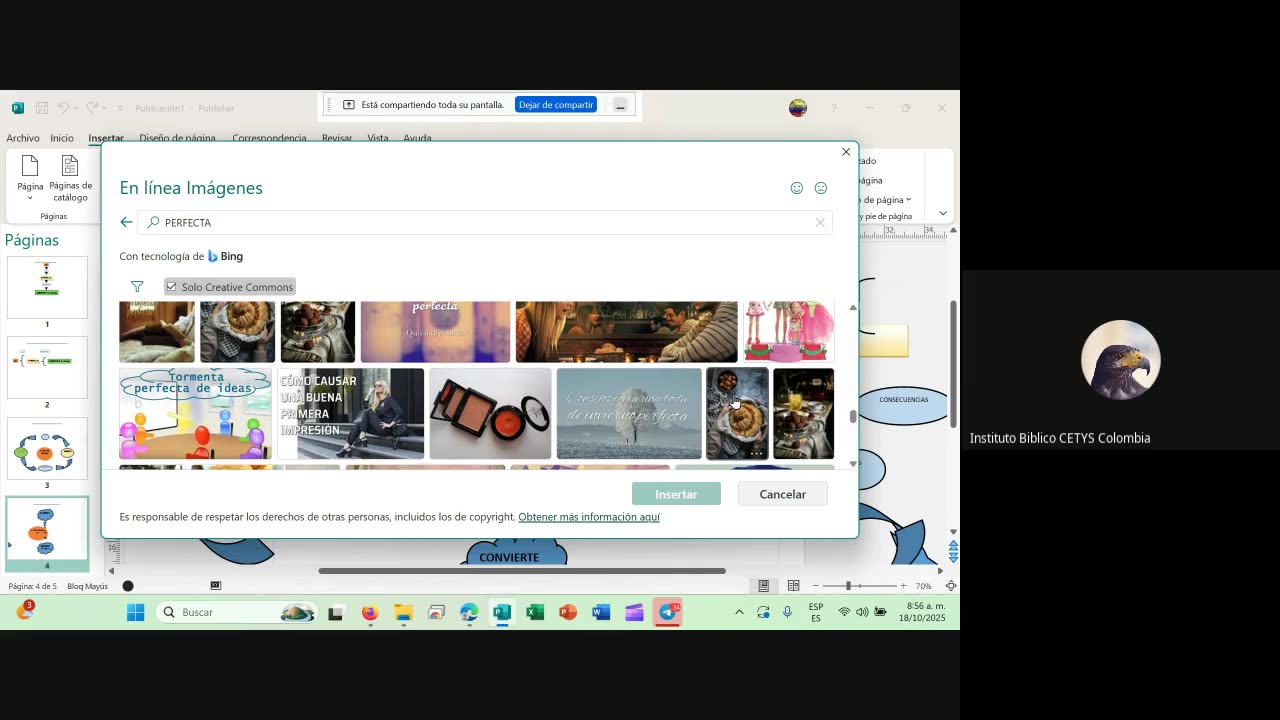Click the back arrow in the image search dialog

[126, 222]
